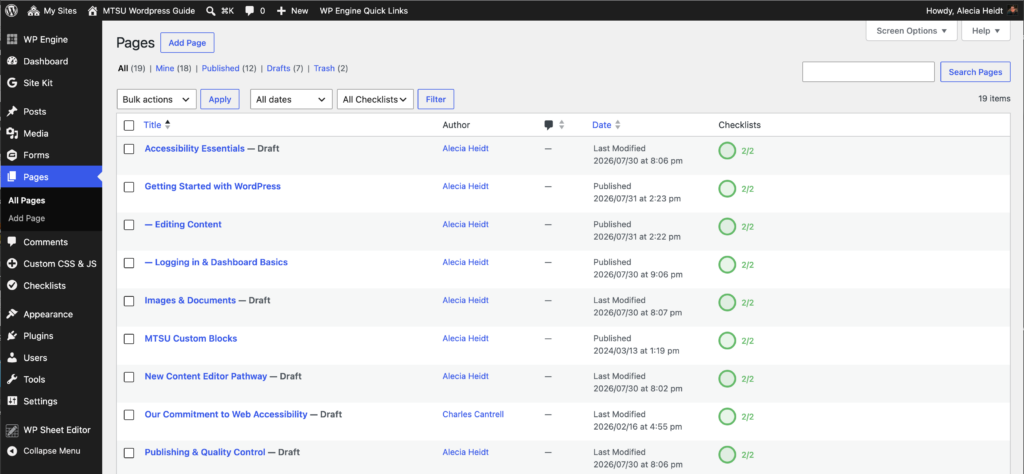The width and height of the screenshot is (1024, 474).
Task: Click the Checklists checkmark icon in sidebar
Action: coord(12,285)
